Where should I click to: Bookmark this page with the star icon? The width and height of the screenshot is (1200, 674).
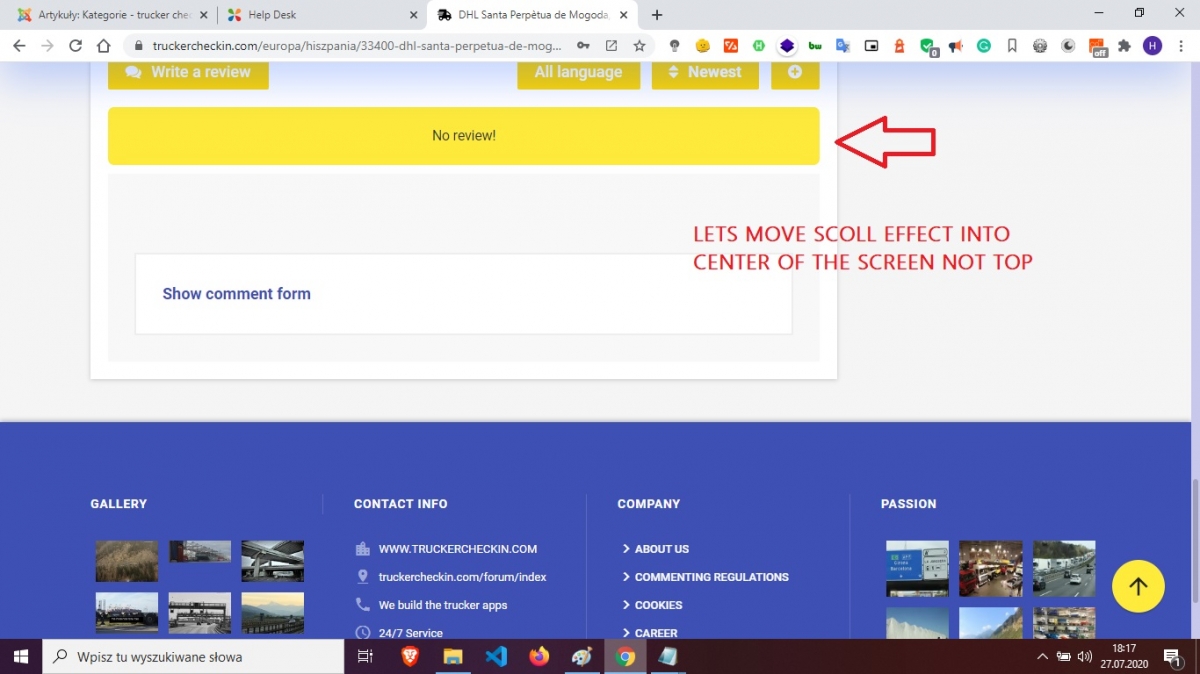click(x=639, y=46)
